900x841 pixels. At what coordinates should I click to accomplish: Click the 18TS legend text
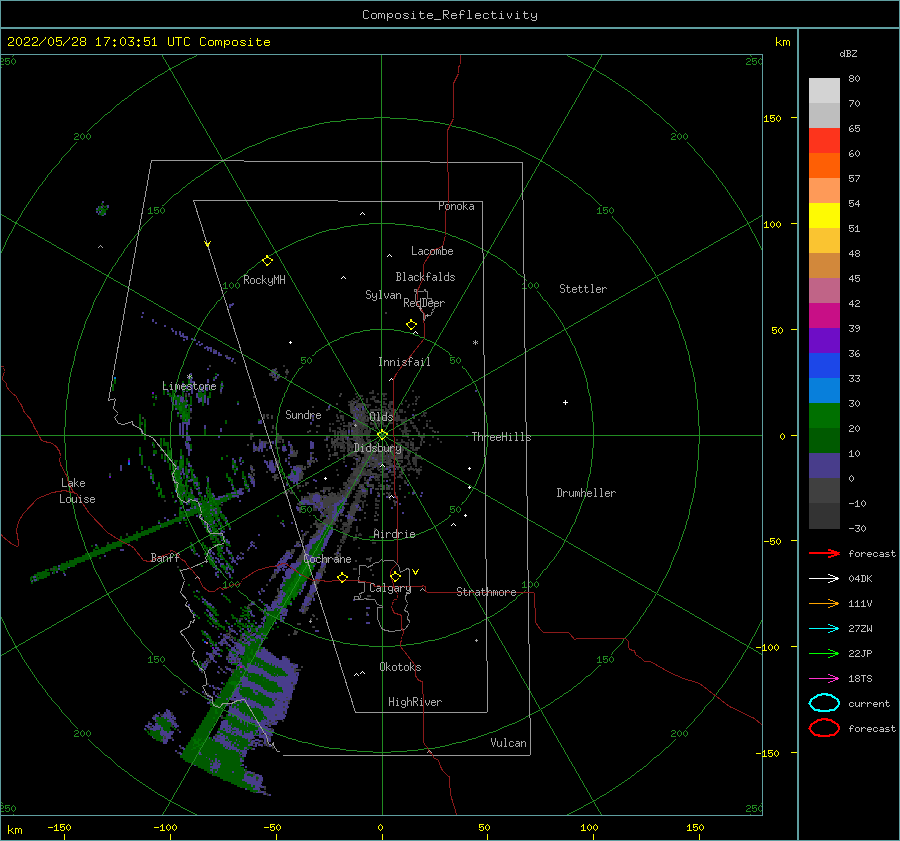860,679
